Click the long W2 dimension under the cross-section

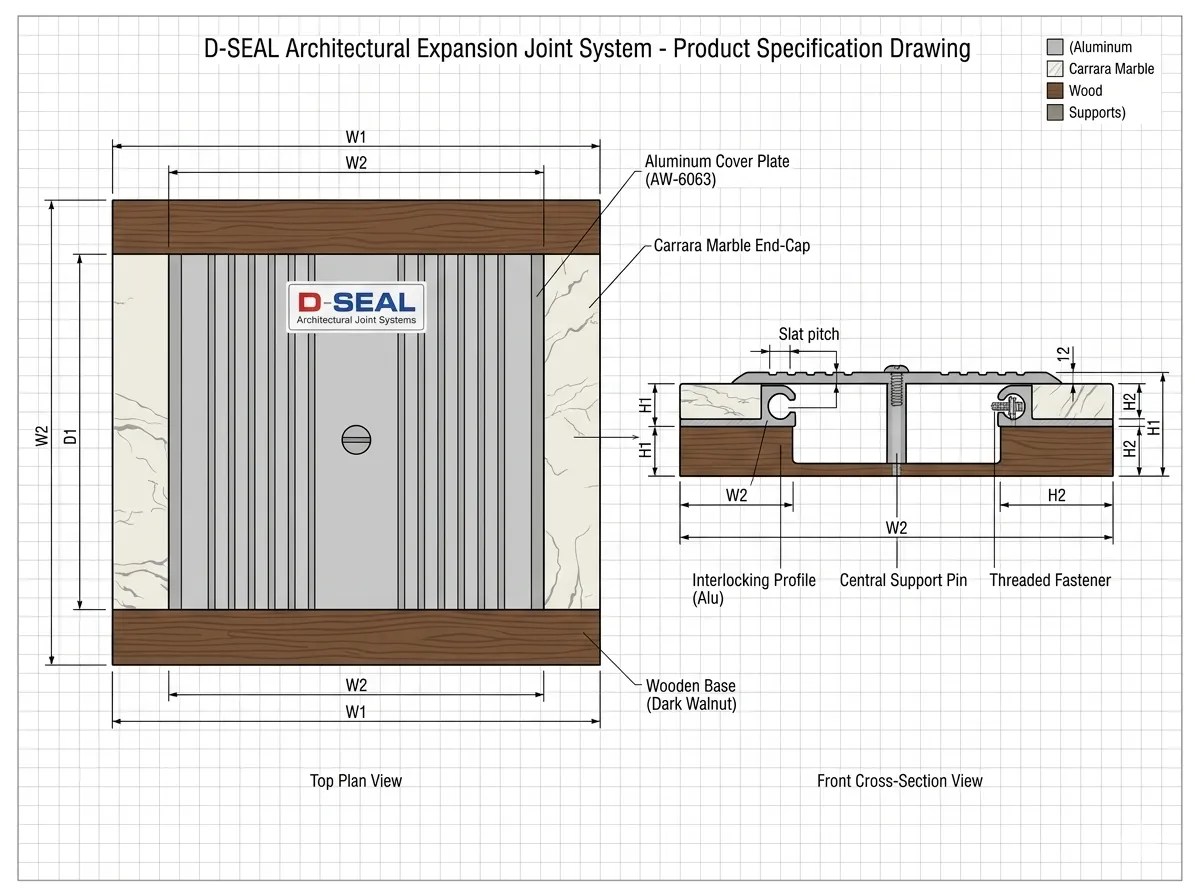click(896, 528)
